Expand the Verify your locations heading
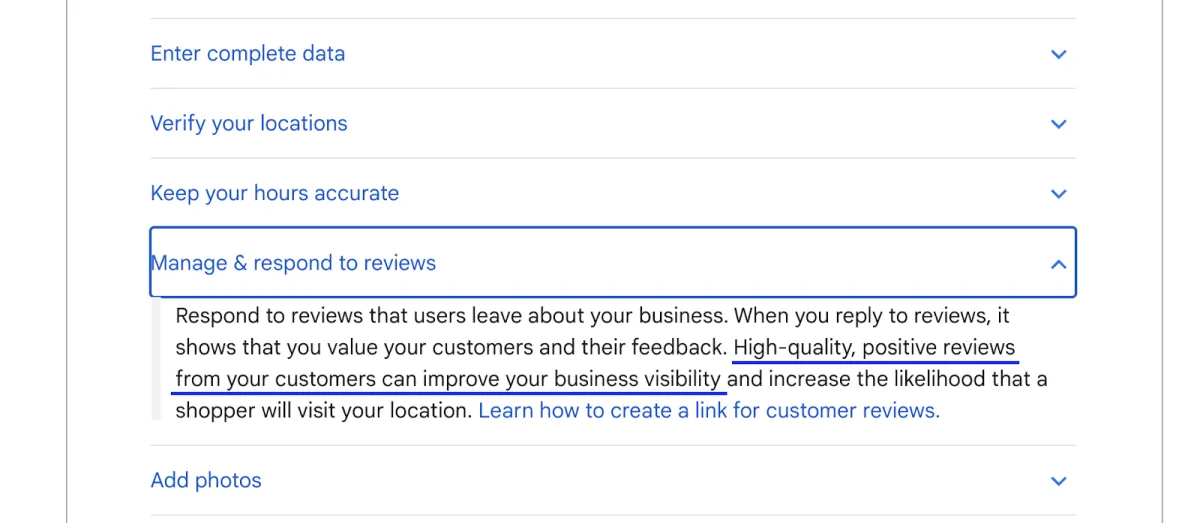The width and height of the screenshot is (1200, 523). [249, 124]
